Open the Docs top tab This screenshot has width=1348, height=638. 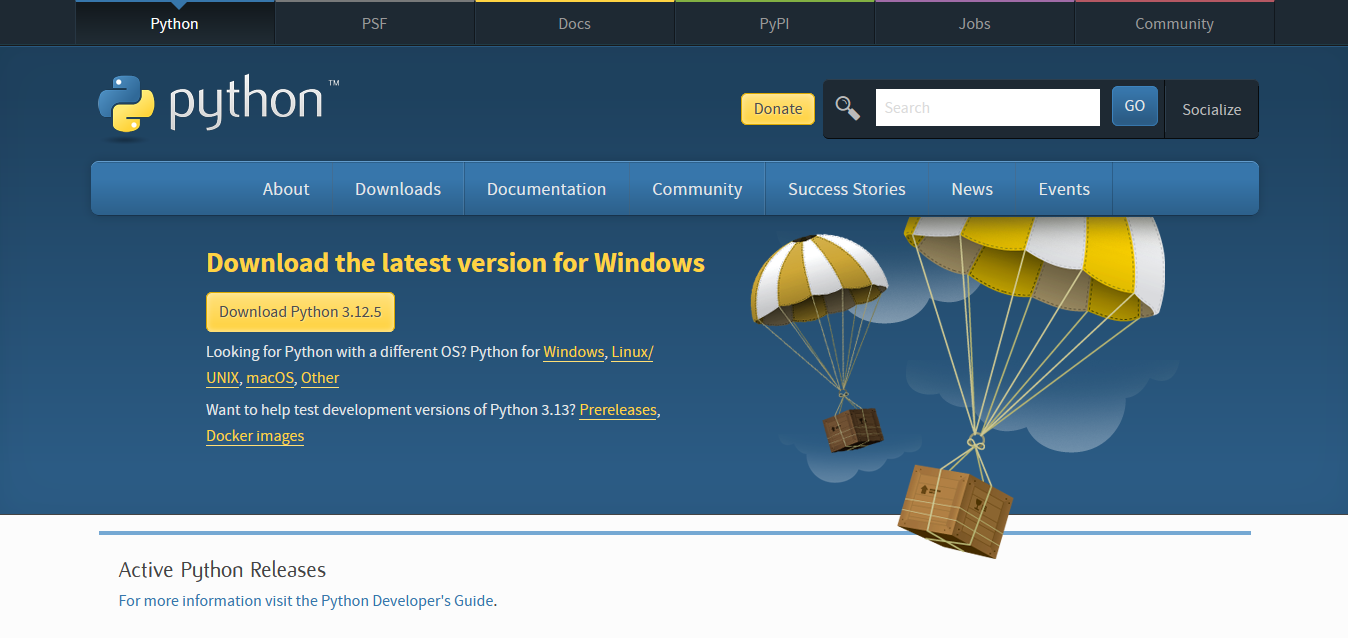574,24
